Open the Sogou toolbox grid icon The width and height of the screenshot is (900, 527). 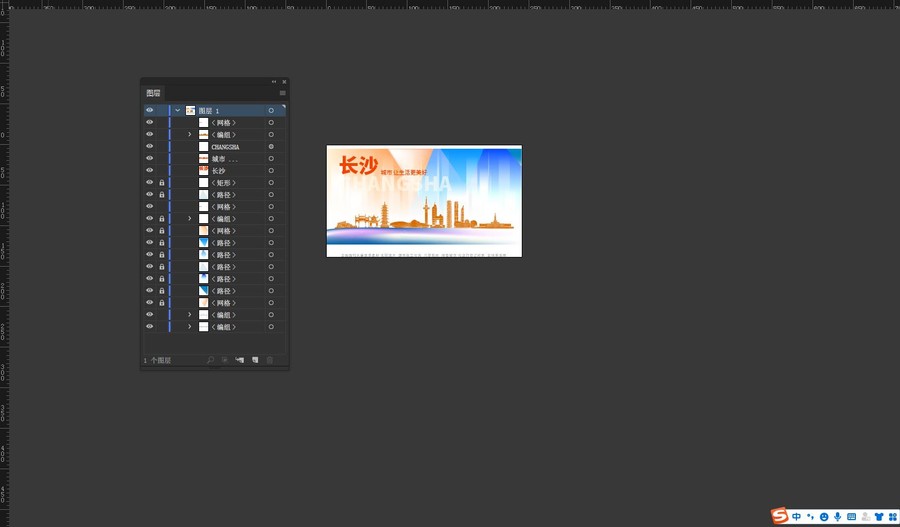[x=893, y=517]
